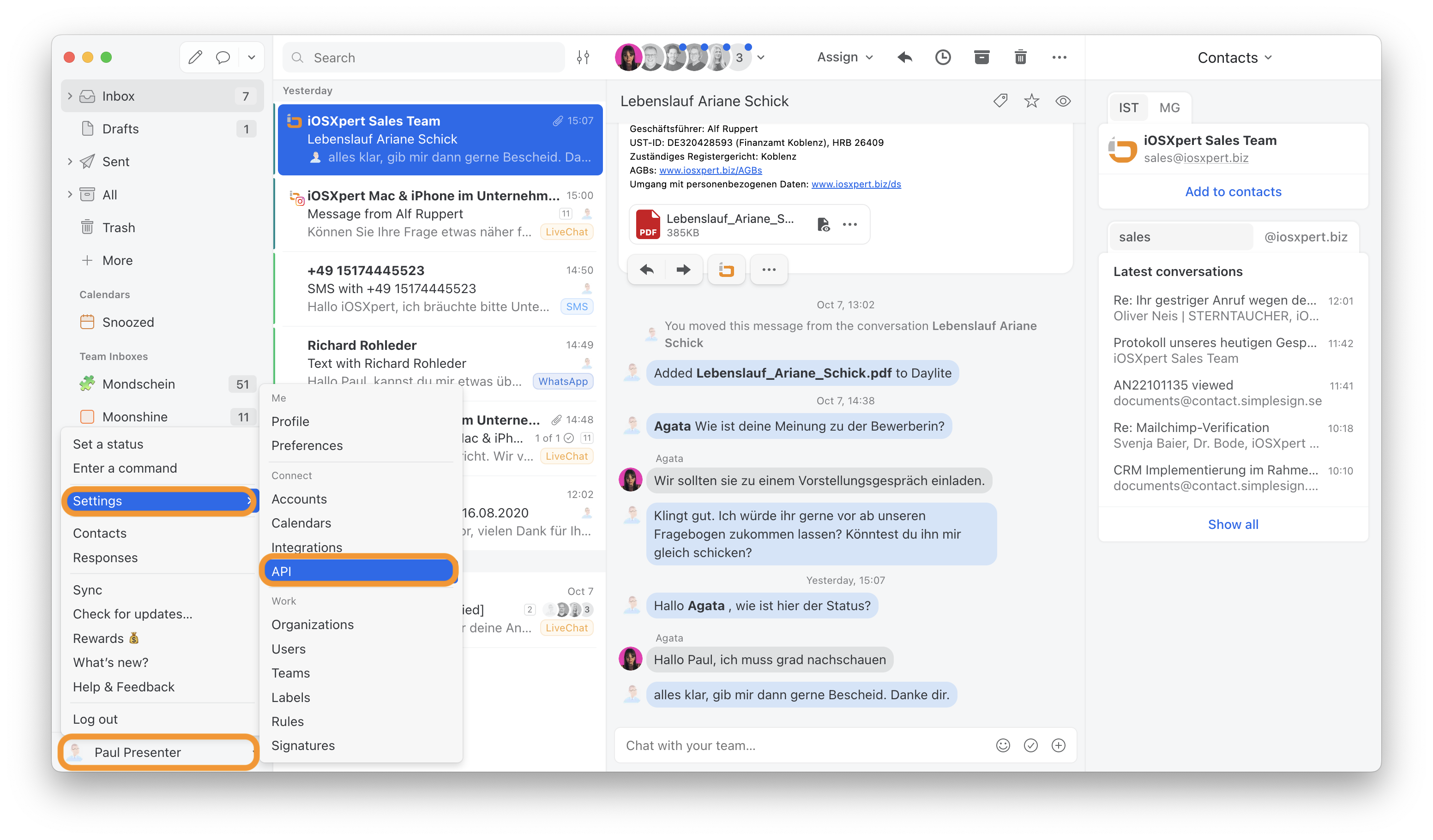Viewport: 1433px width, 840px height.
Task: Open the Assign dropdown
Action: click(844, 57)
